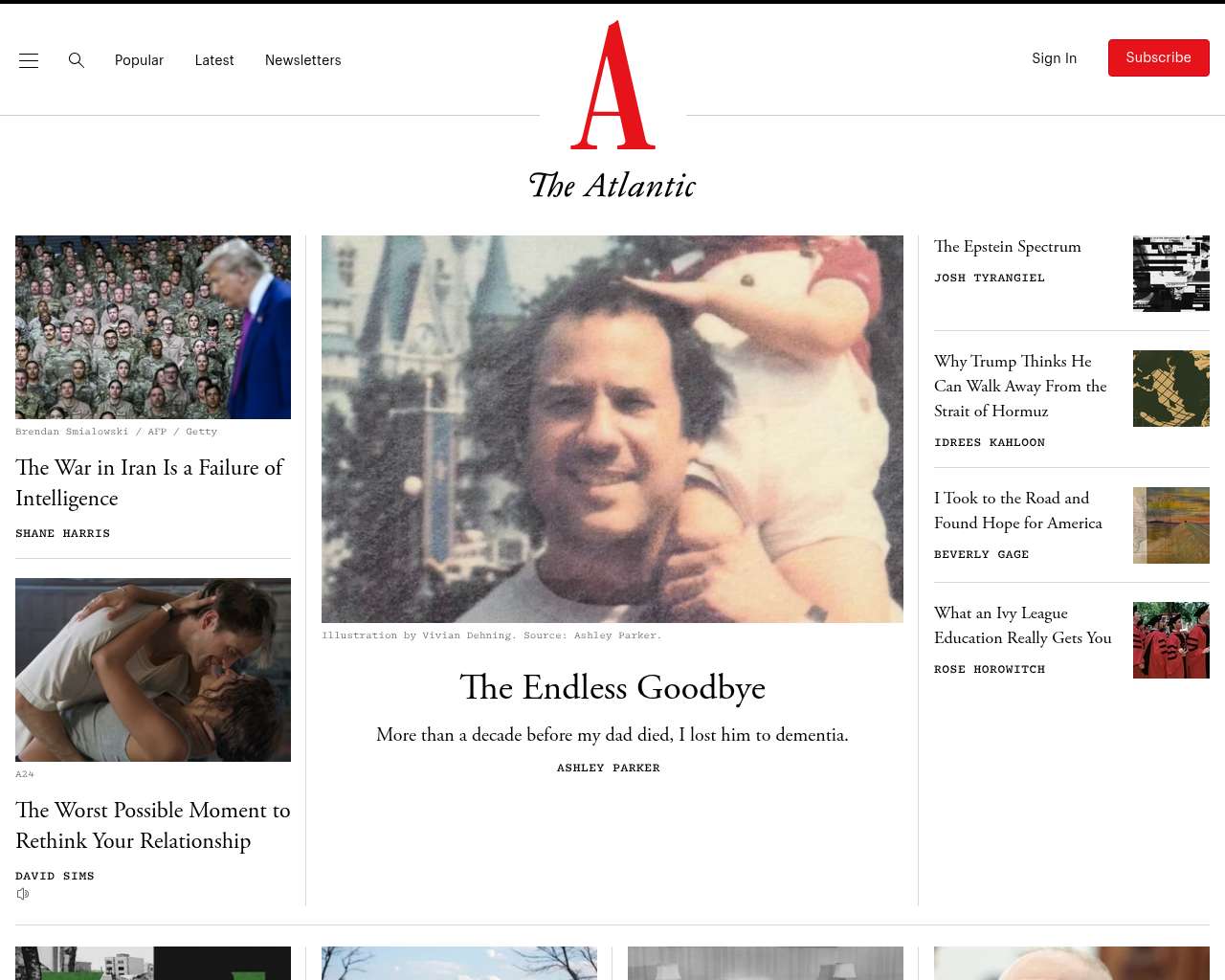1225x980 pixels.
Task: Click the audio speaker icon below David Sims
Action: (x=23, y=894)
